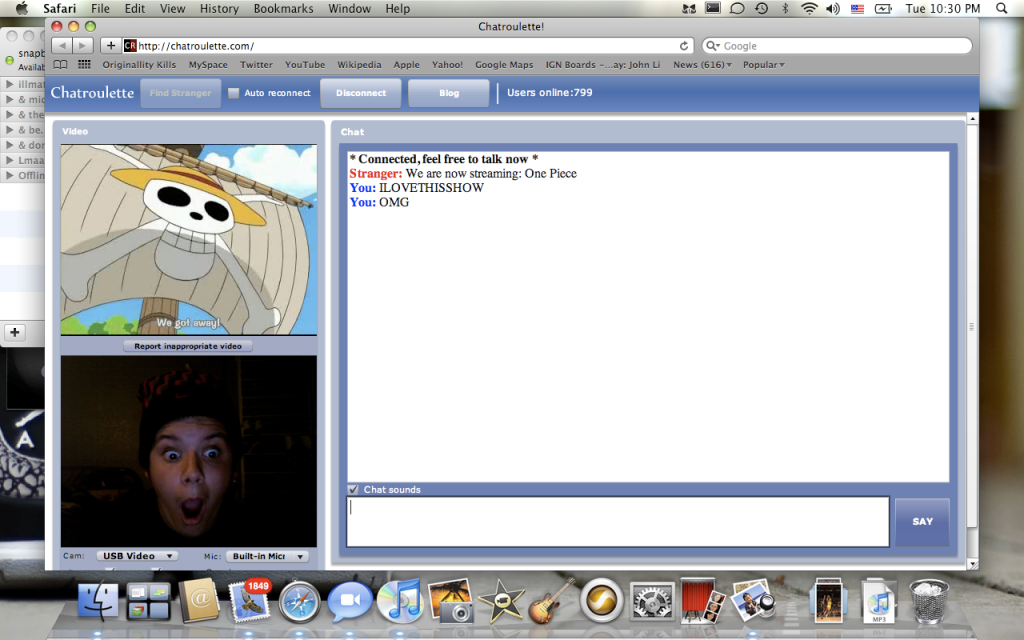Image resolution: width=1024 pixels, height=640 pixels.
Task: Launch iTunes from the Dock
Action: tap(400, 601)
